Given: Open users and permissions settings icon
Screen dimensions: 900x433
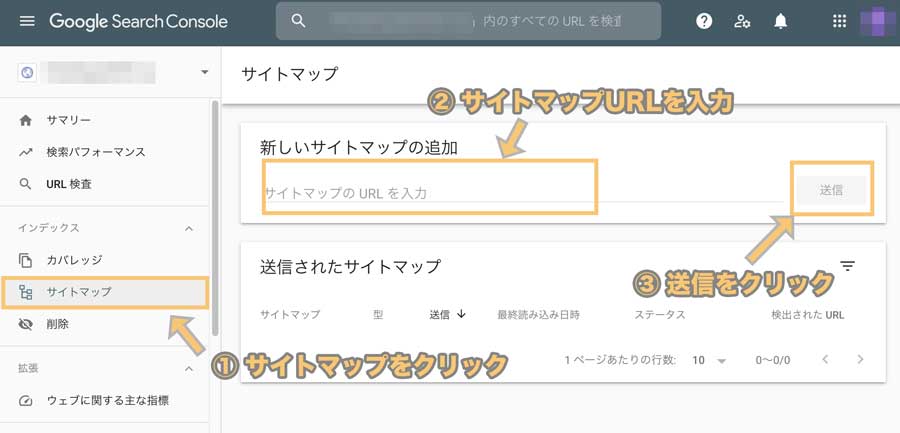Looking at the screenshot, I should [742, 22].
